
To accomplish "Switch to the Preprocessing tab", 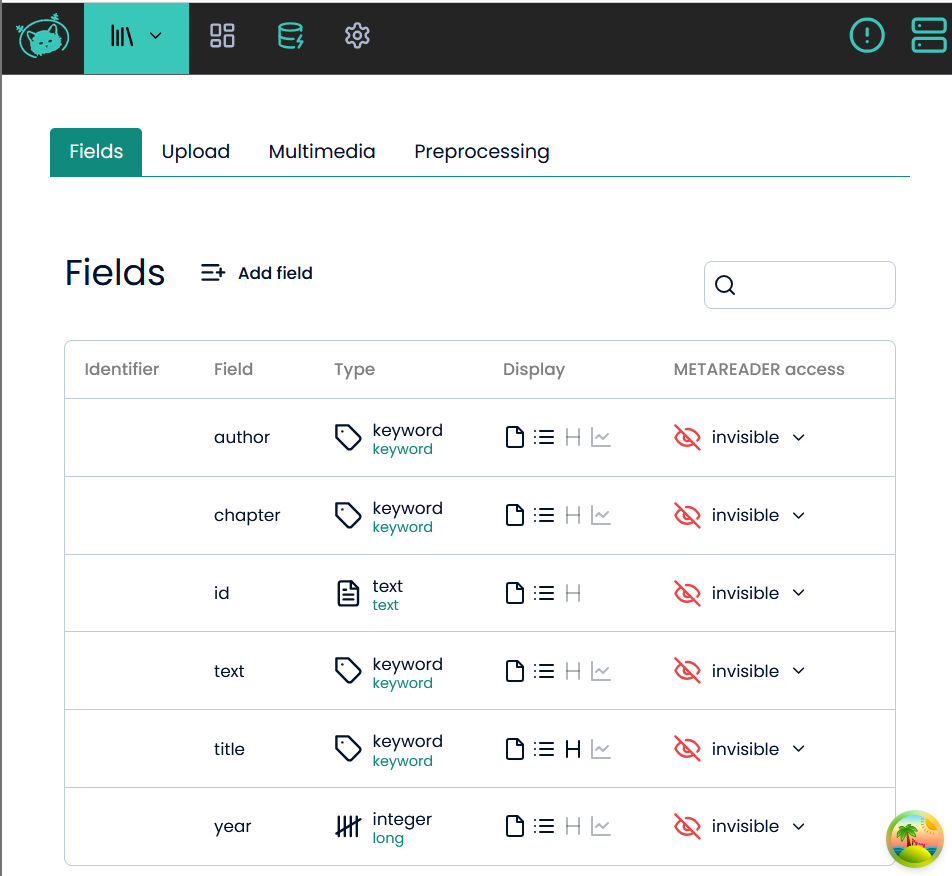I will 481,152.
